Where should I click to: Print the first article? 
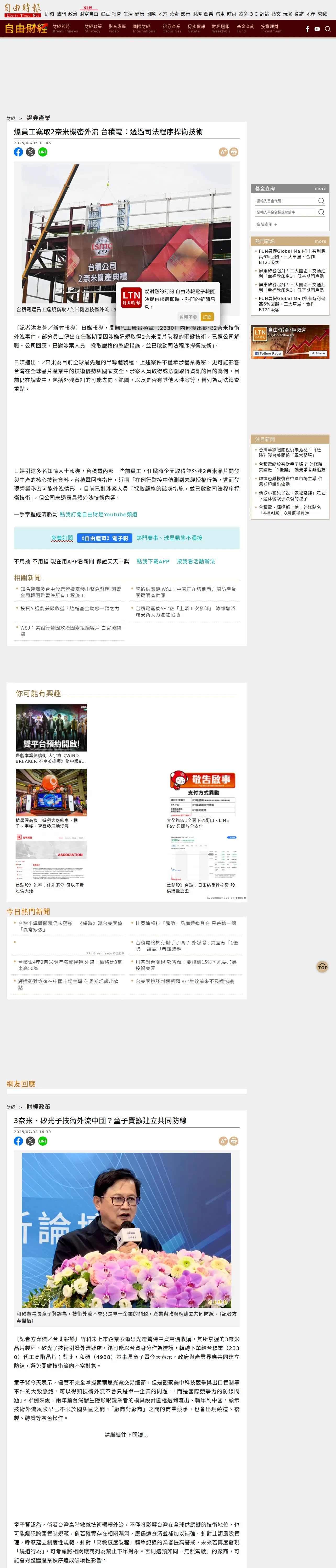(234, 152)
